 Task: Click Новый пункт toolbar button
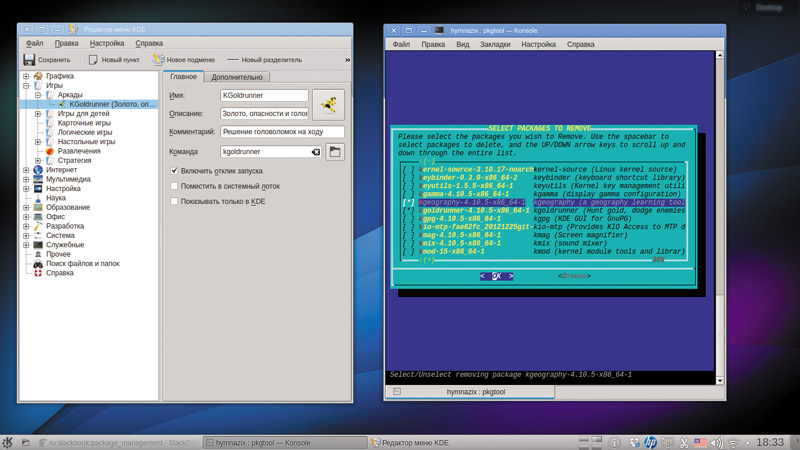(x=114, y=60)
